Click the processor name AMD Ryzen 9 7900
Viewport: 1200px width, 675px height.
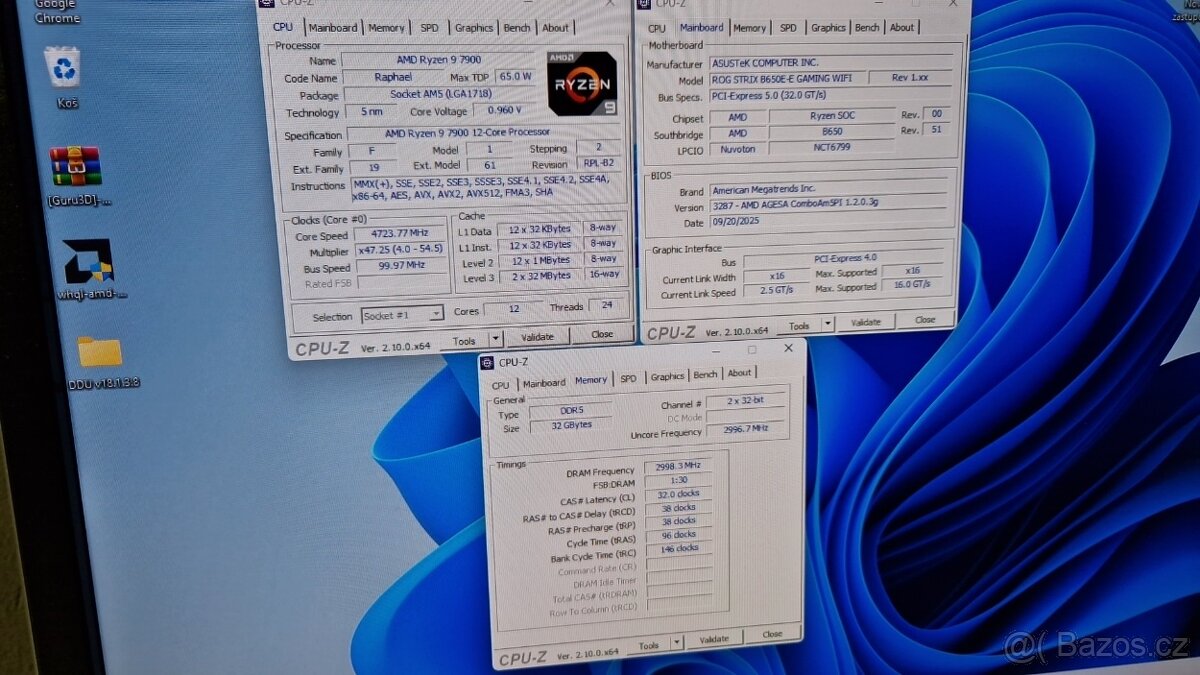pyautogui.click(x=441, y=60)
